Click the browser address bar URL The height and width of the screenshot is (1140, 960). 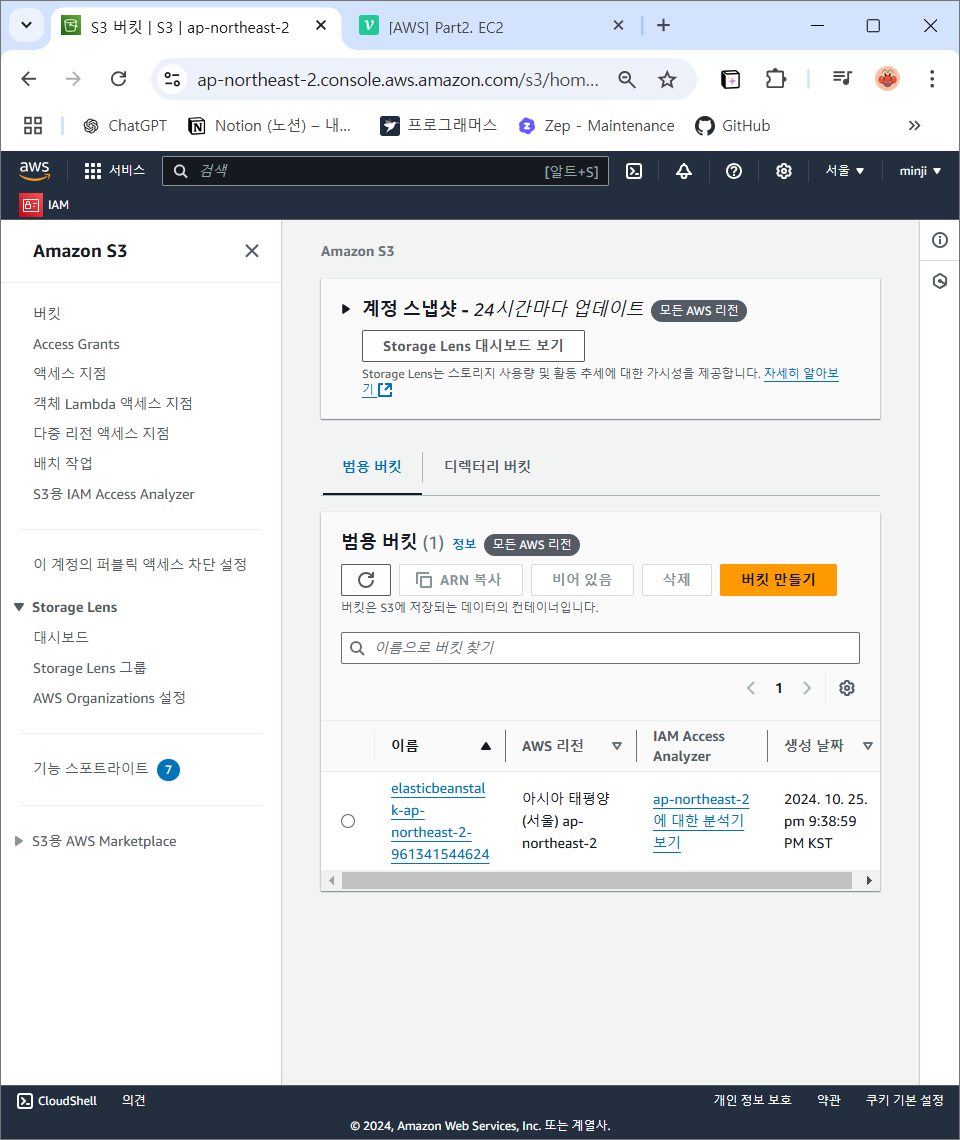click(x=398, y=79)
